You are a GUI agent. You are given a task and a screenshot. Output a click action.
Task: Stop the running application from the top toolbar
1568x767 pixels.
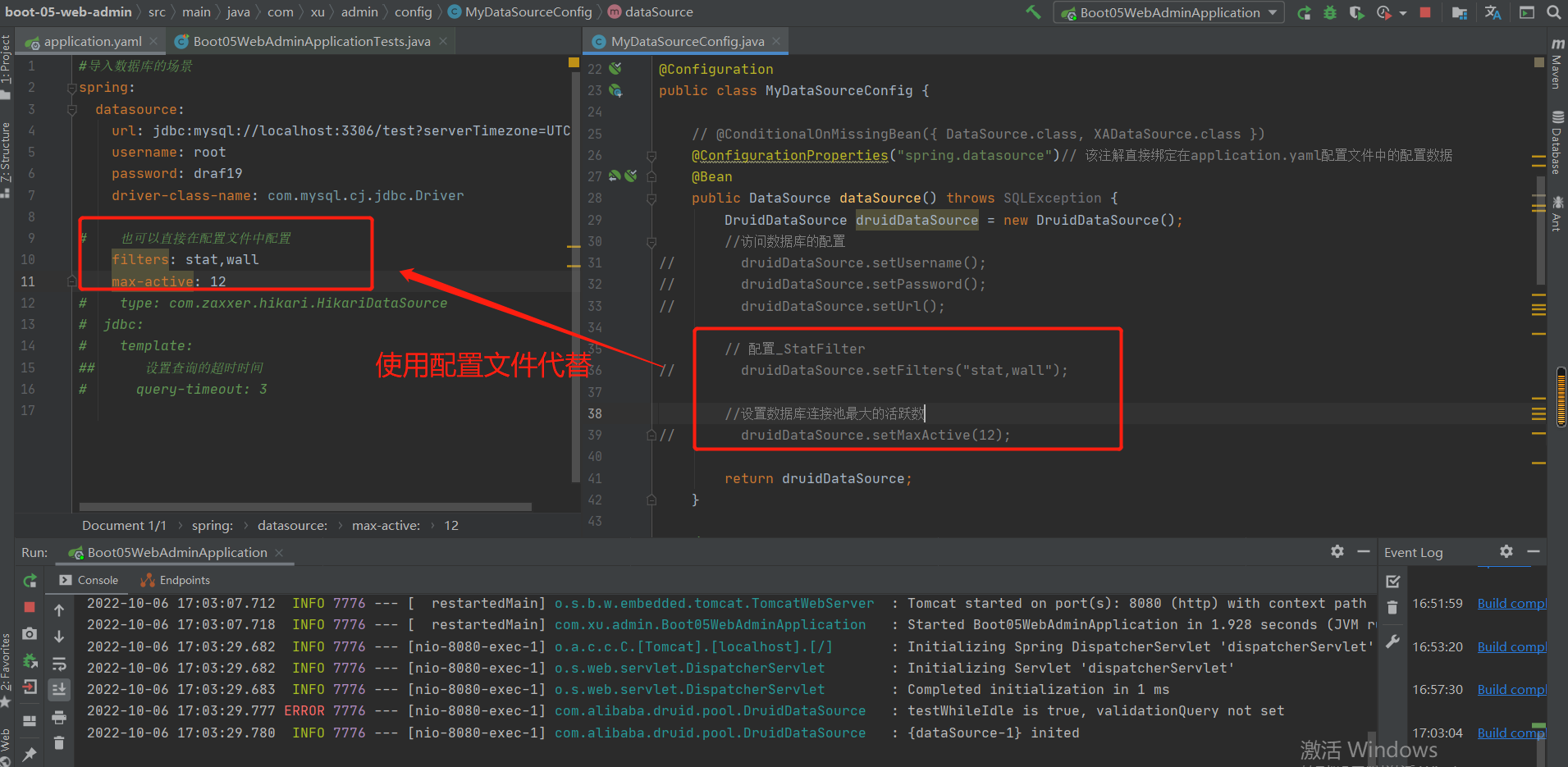(x=1425, y=12)
